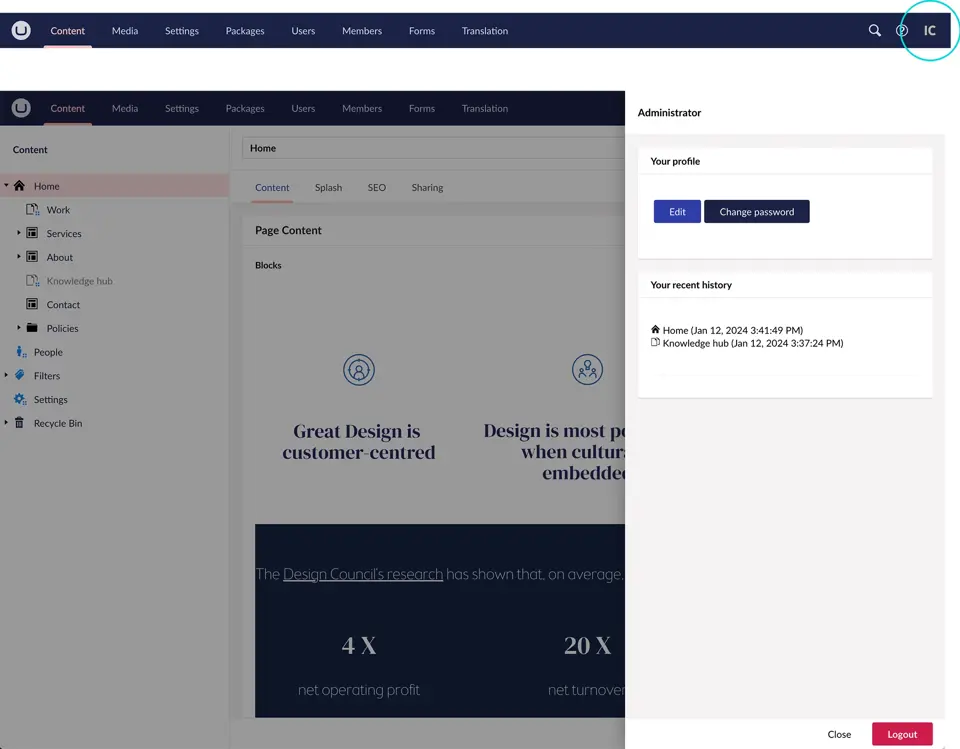Switch to the Splash tab
This screenshot has height=749, width=960.
click(x=328, y=188)
